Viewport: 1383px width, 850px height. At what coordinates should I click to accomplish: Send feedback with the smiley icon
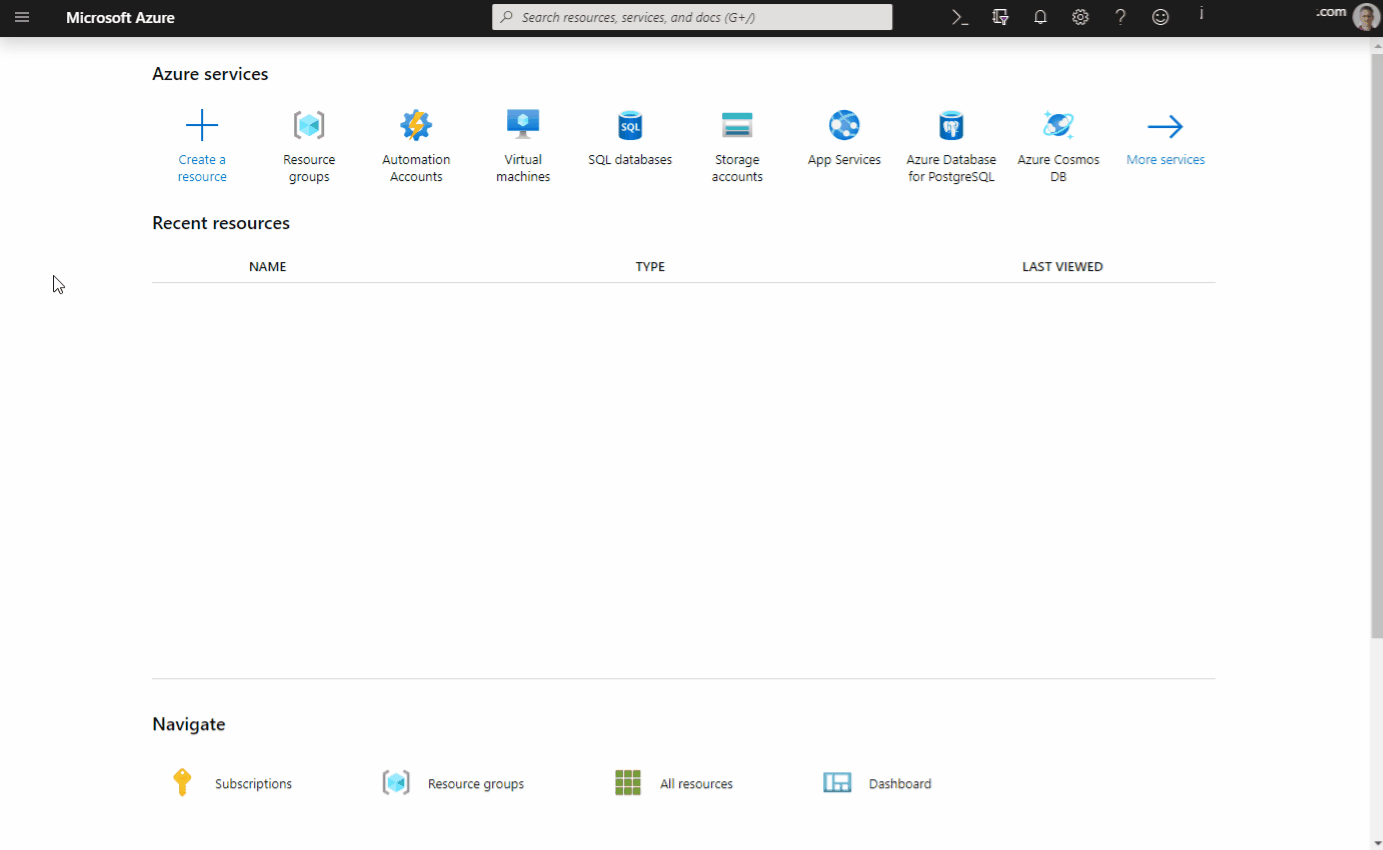pos(1160,17)
